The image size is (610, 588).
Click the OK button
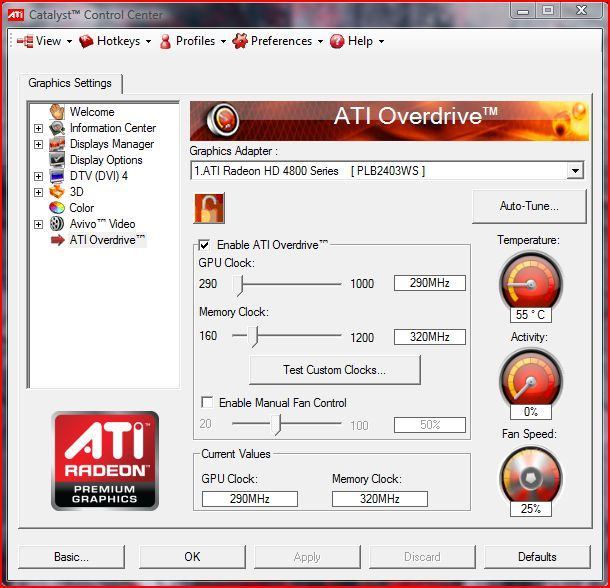[x=192, y=557]
